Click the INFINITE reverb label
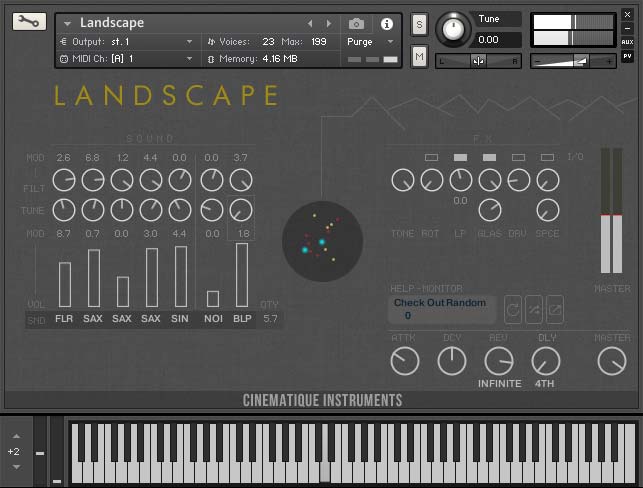The width and height of the screenshot is (643, 488). (x=499, y=384)
